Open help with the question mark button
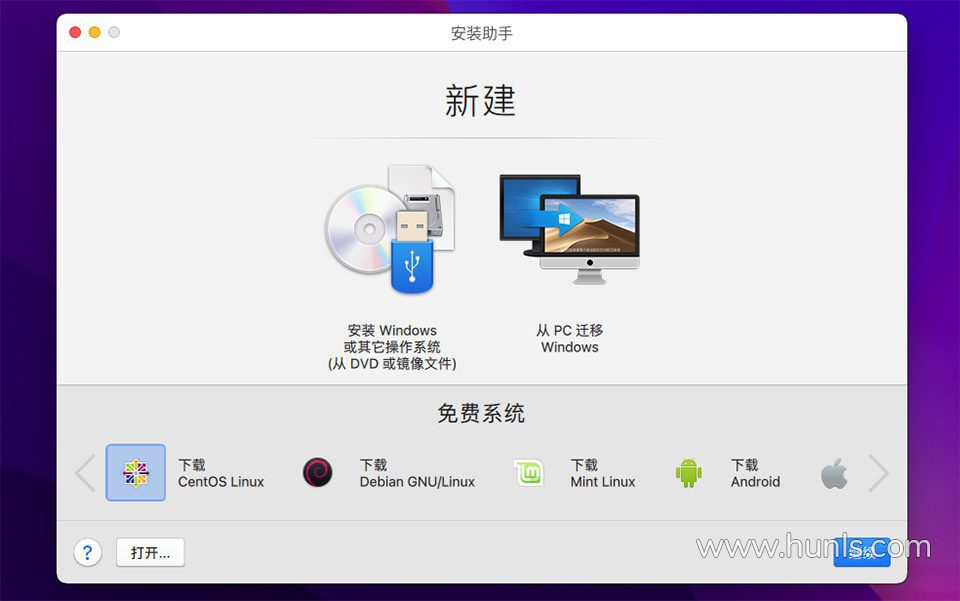This screenshot has height=601, width=960. 88,553
